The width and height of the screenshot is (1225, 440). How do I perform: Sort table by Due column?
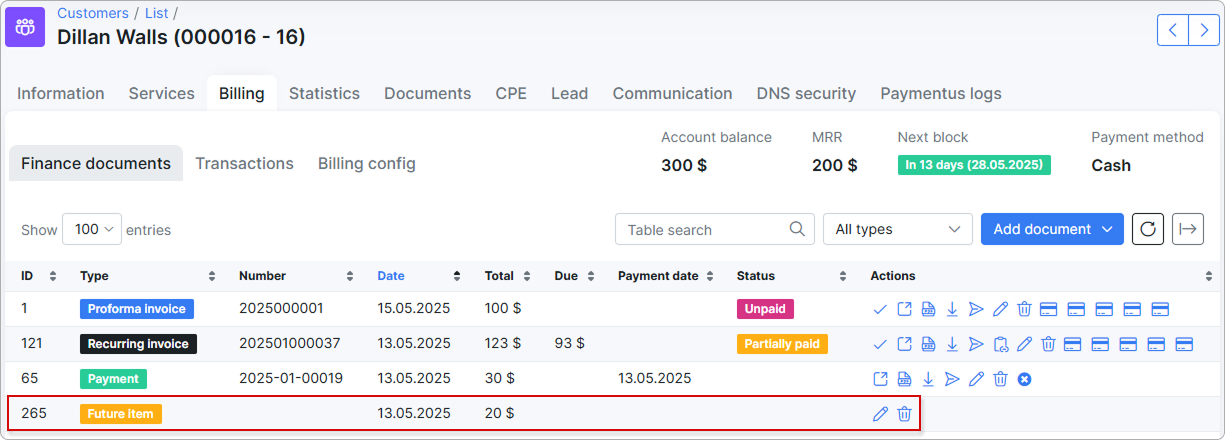click(x=576, y=276)
